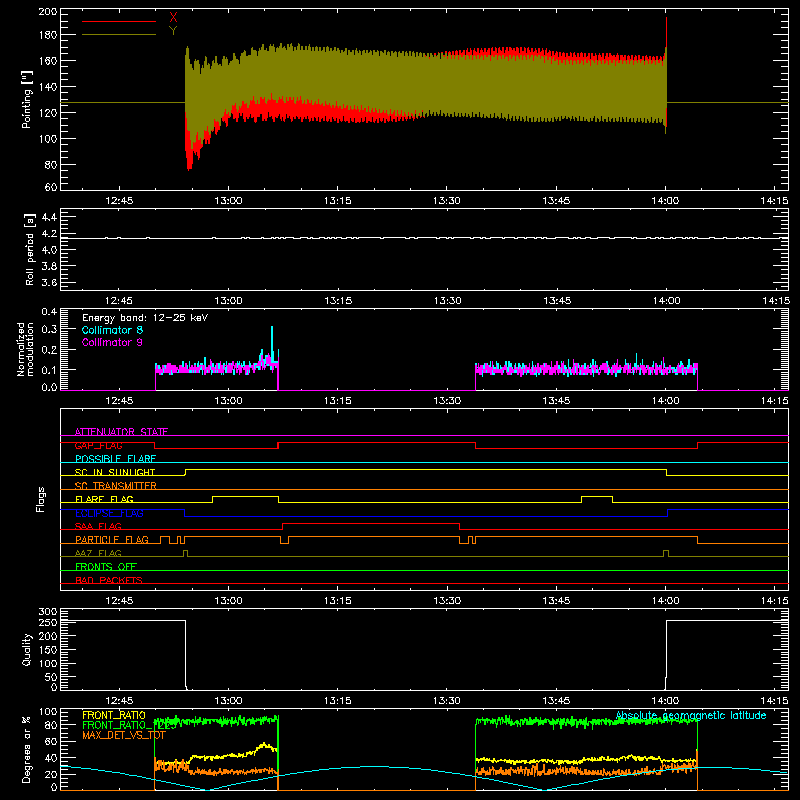Select the olive Y legend line sample
The image size is (800, 800).
119,35
